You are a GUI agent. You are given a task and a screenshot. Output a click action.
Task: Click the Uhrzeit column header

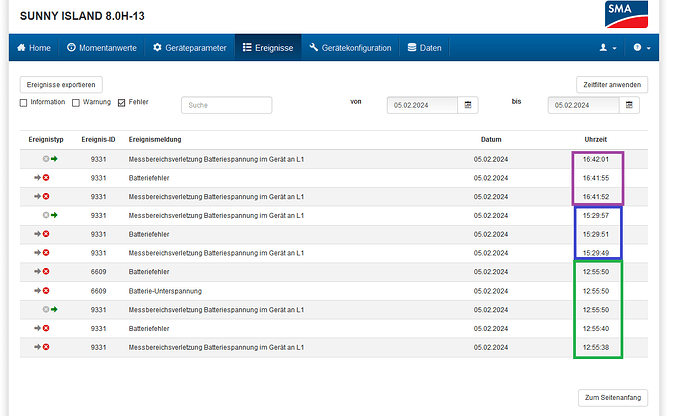point(596,140)
